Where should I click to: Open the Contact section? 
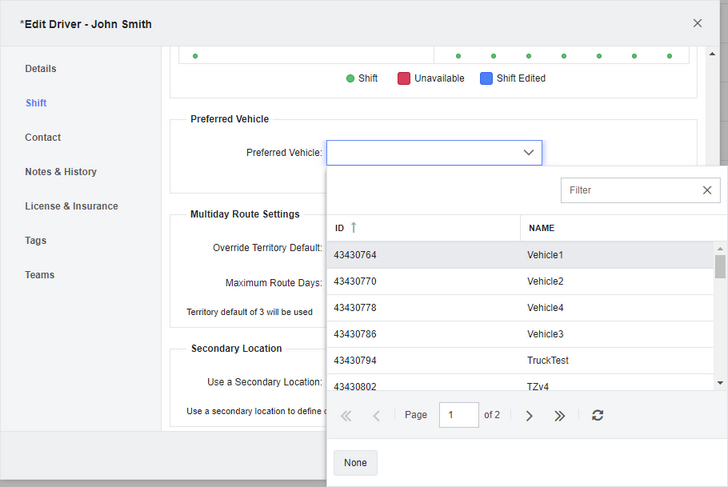point(43,138)
